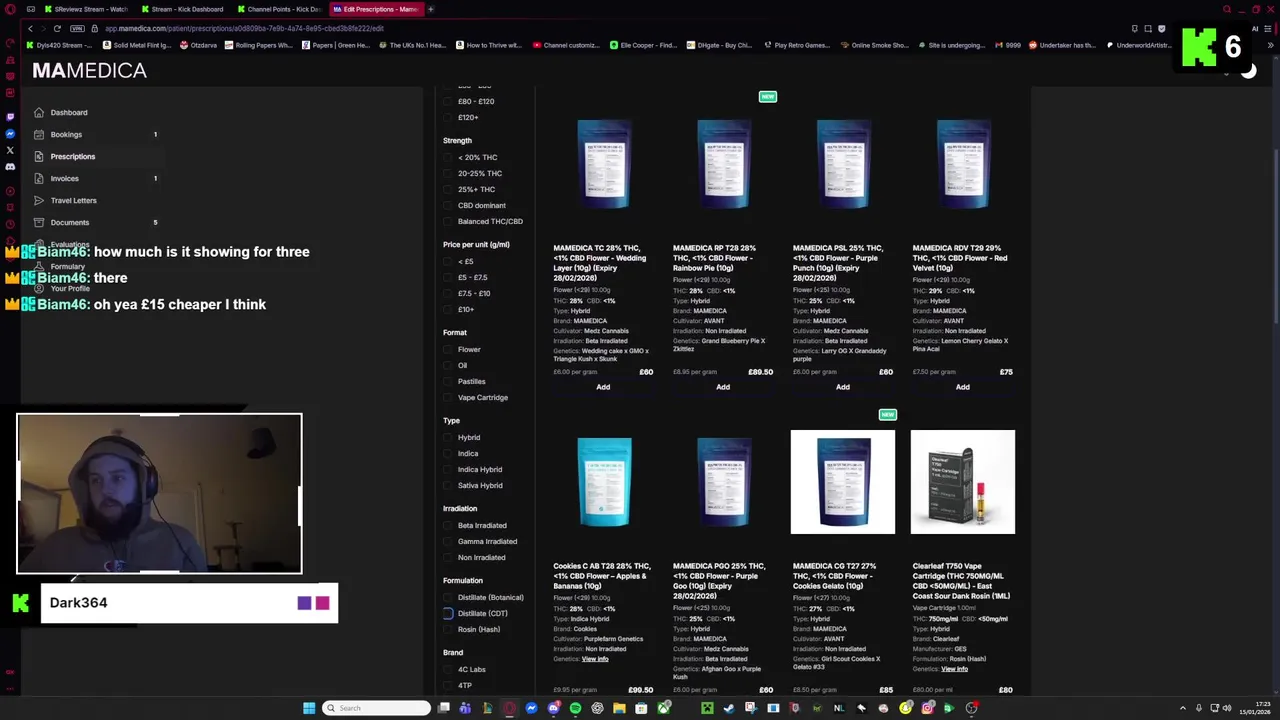Screen dimensions: 1280x720
Task: Click the VPN badge in address bar
Action: [78, 28]
